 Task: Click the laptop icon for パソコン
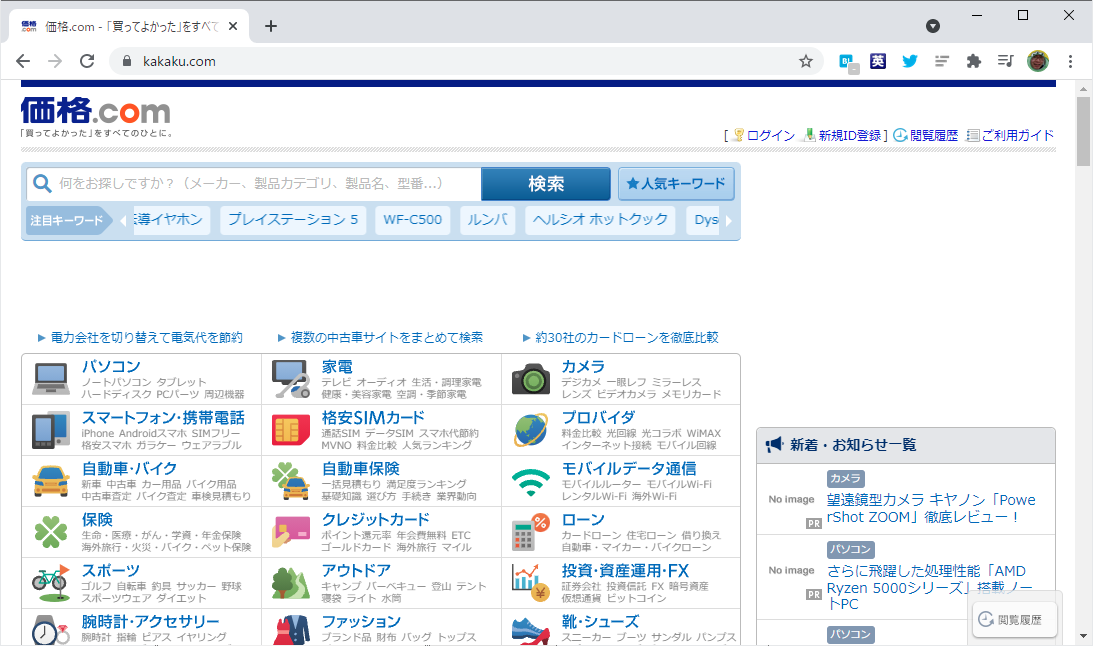51,379
